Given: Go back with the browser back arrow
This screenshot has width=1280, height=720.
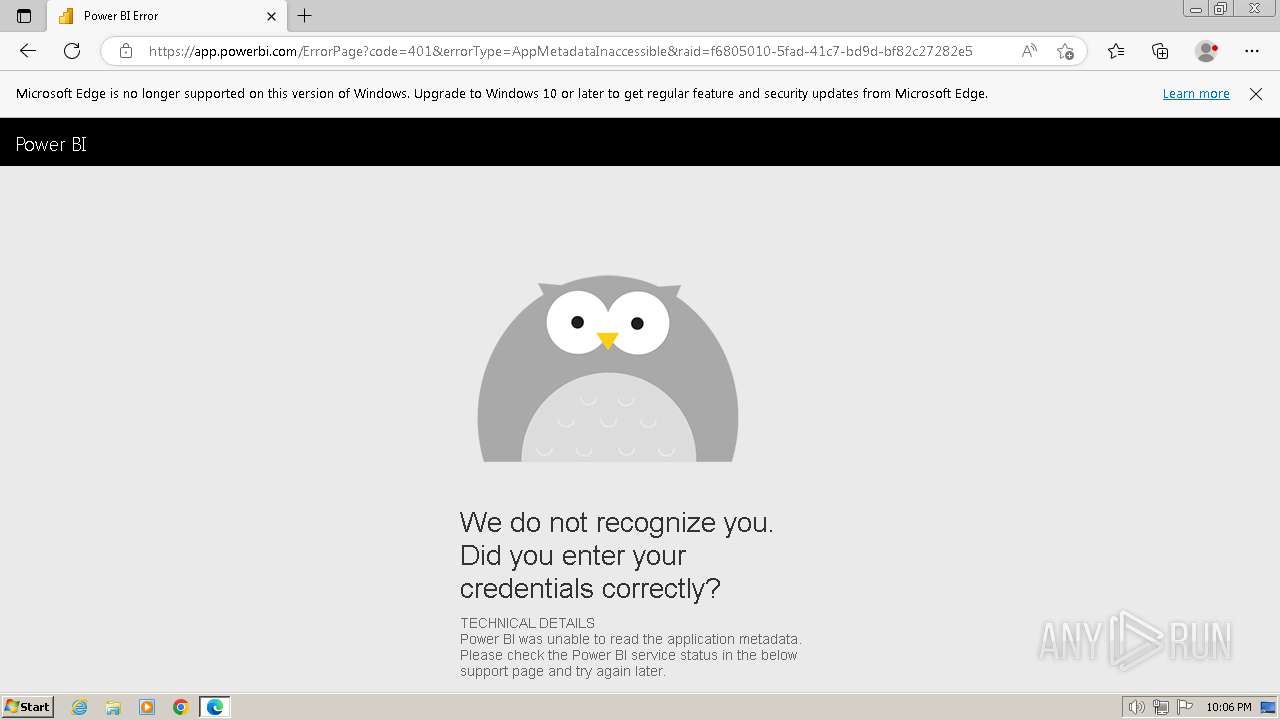Looking at the screenshot, I should coord(28,51).
